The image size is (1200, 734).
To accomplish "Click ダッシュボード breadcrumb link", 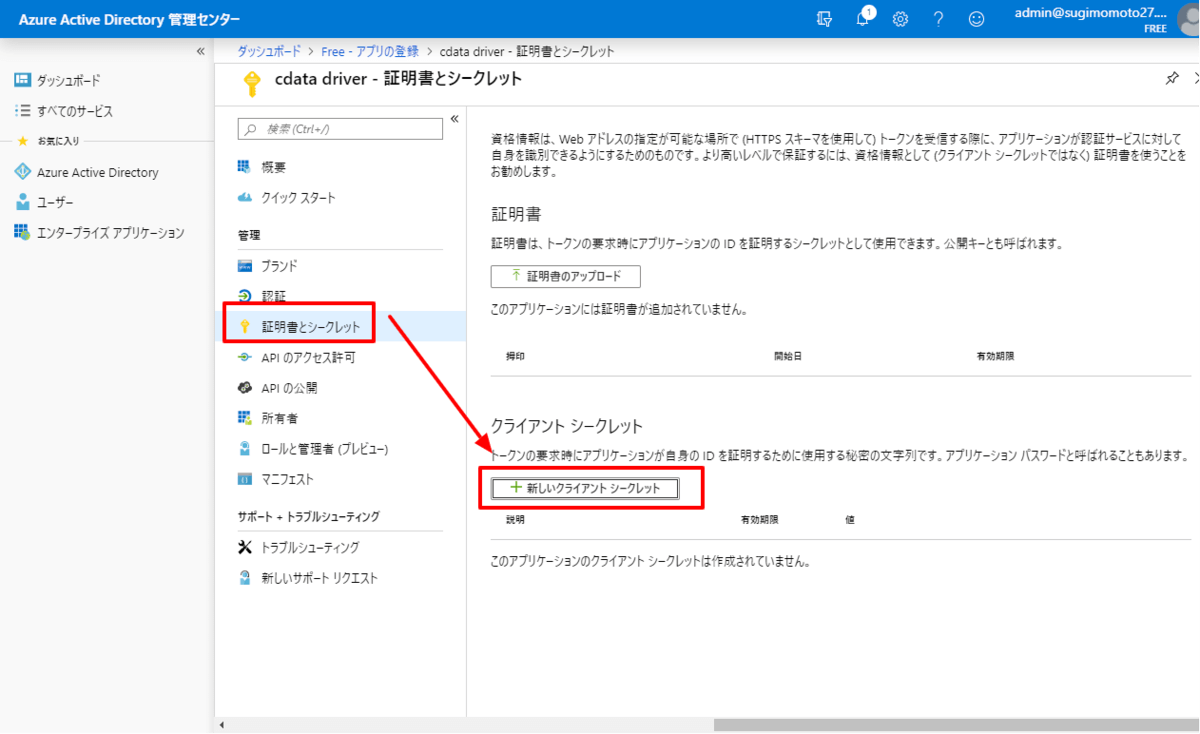I will pos(269,51).
